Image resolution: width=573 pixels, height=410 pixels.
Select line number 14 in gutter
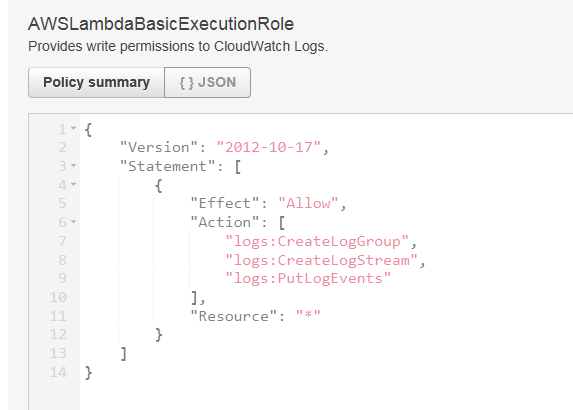click(x=58, y=372)
